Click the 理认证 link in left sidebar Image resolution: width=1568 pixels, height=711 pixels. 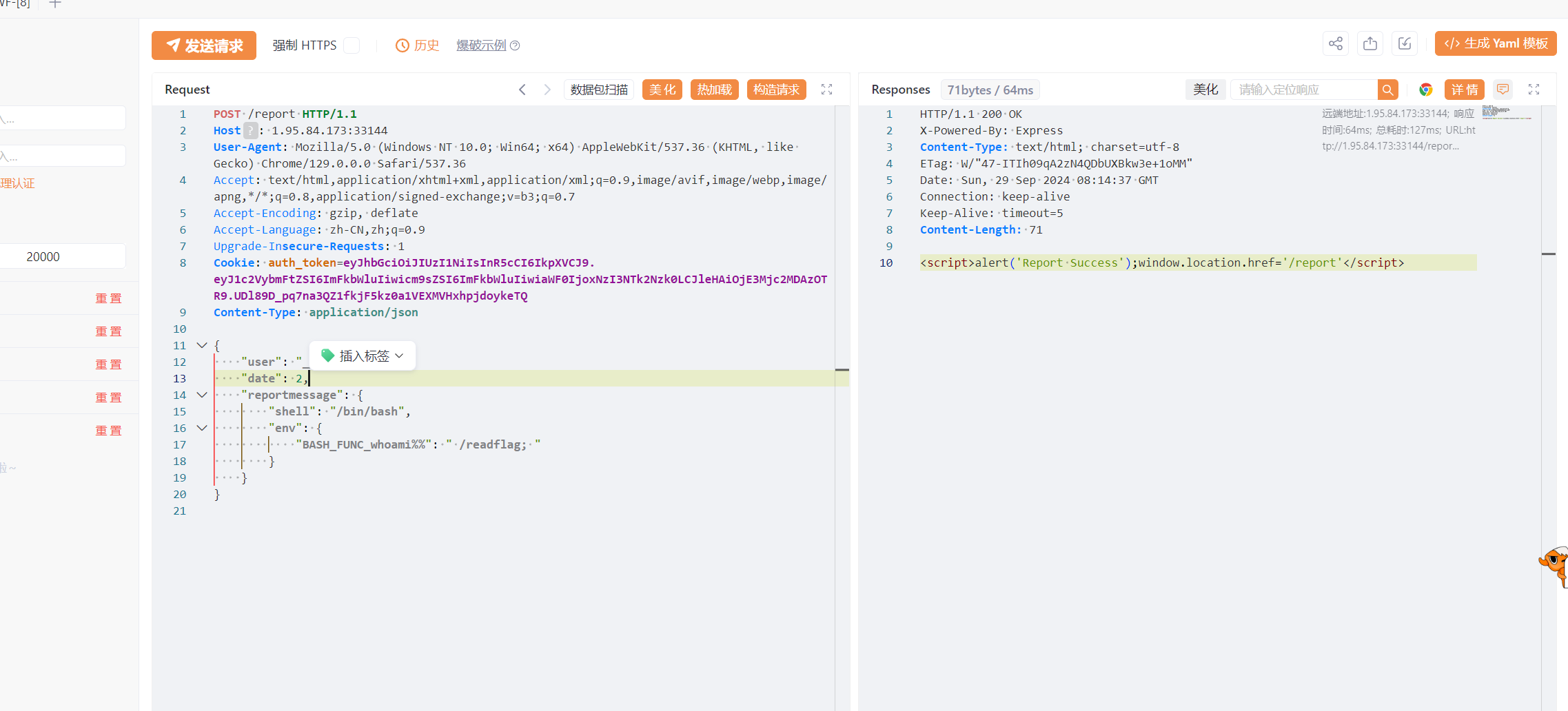(17, 183)
